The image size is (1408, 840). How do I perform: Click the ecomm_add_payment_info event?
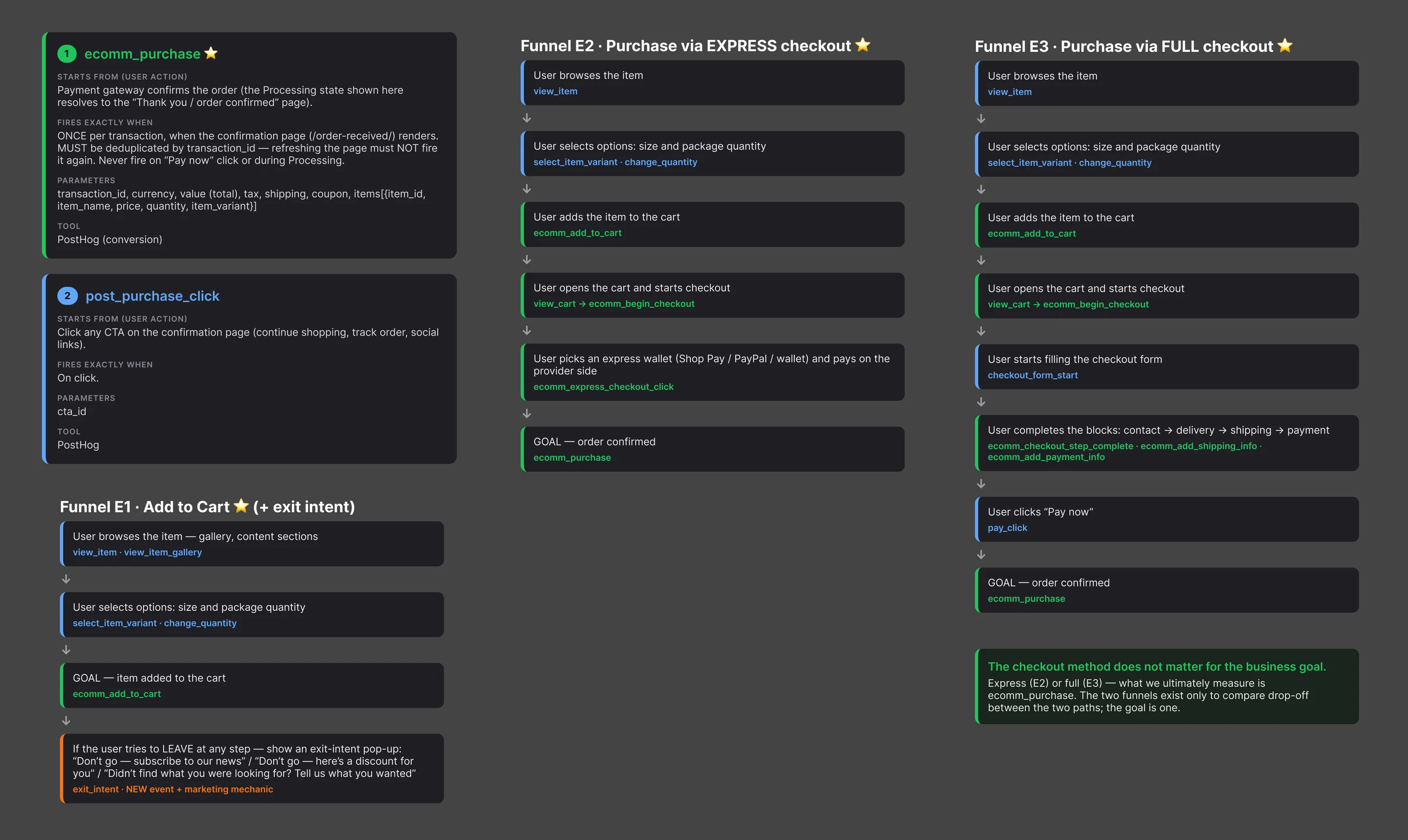(x=1046, y=457)
